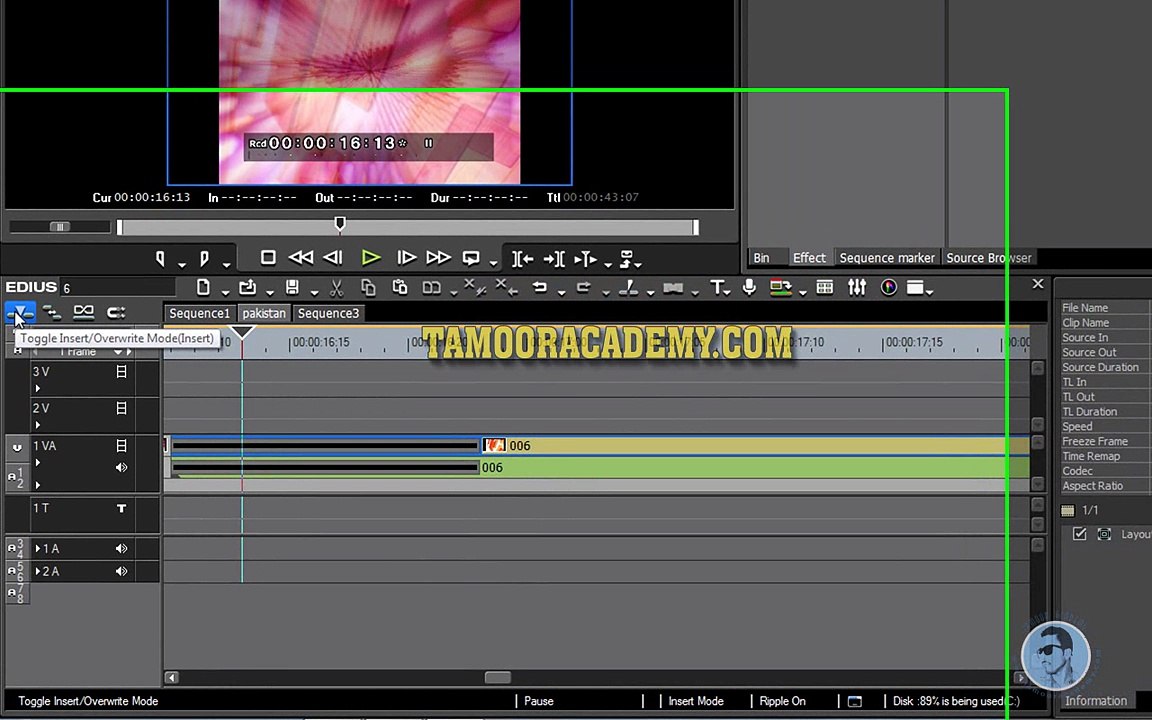Viewport: 1152px width, 720px height.
Task: Toggle video channel patch on 1 VA
Action: (x=17, y=447)
